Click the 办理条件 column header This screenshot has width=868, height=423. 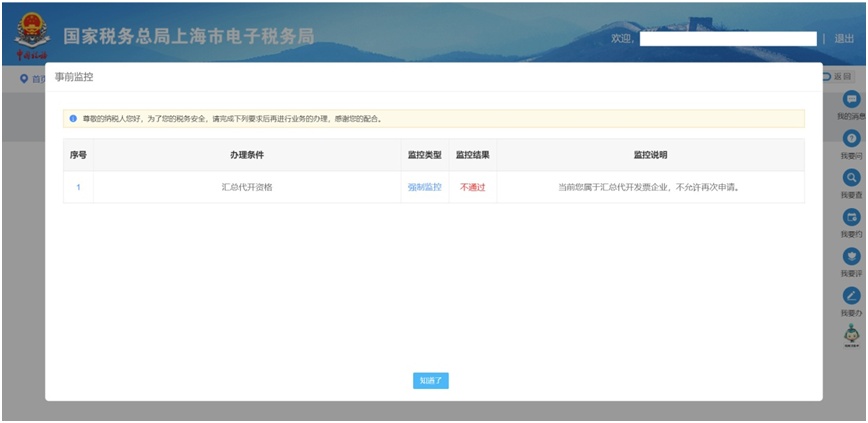246,155
